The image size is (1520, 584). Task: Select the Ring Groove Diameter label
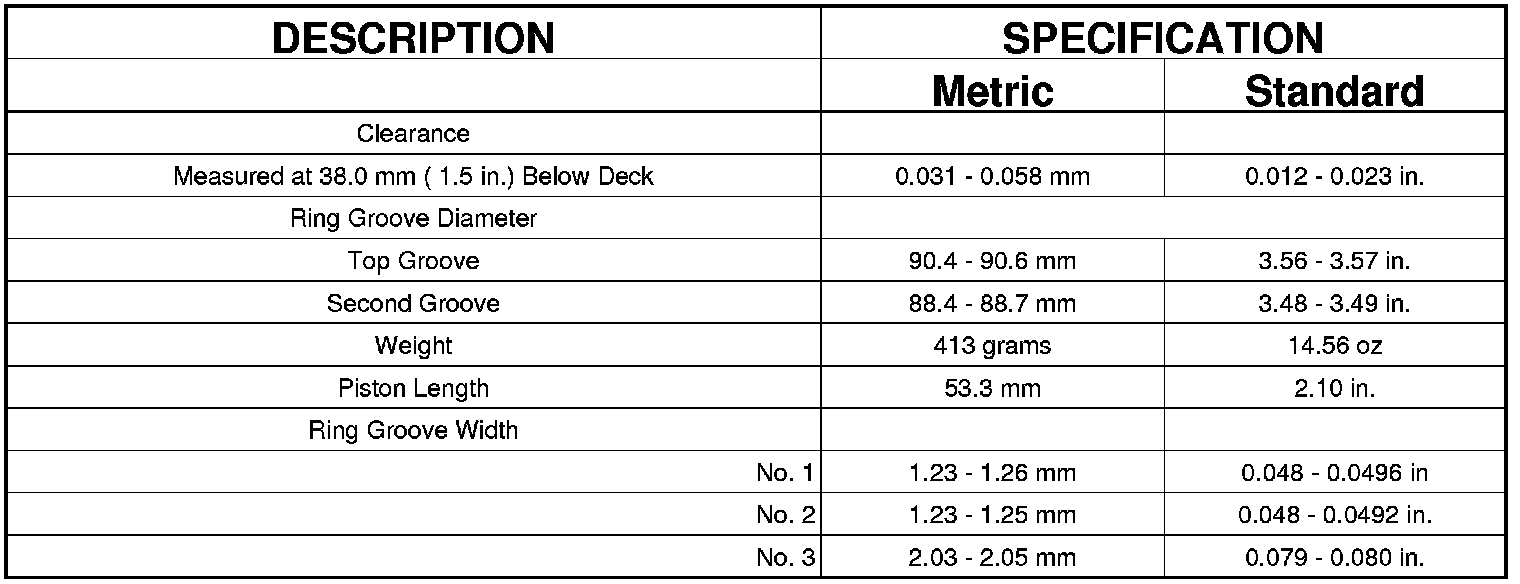413,219
